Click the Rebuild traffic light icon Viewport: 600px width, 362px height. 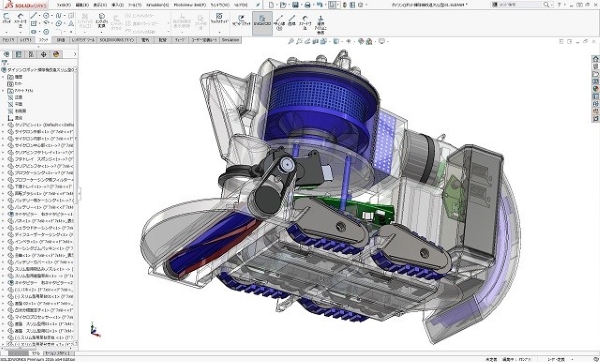tap(344, 5)
